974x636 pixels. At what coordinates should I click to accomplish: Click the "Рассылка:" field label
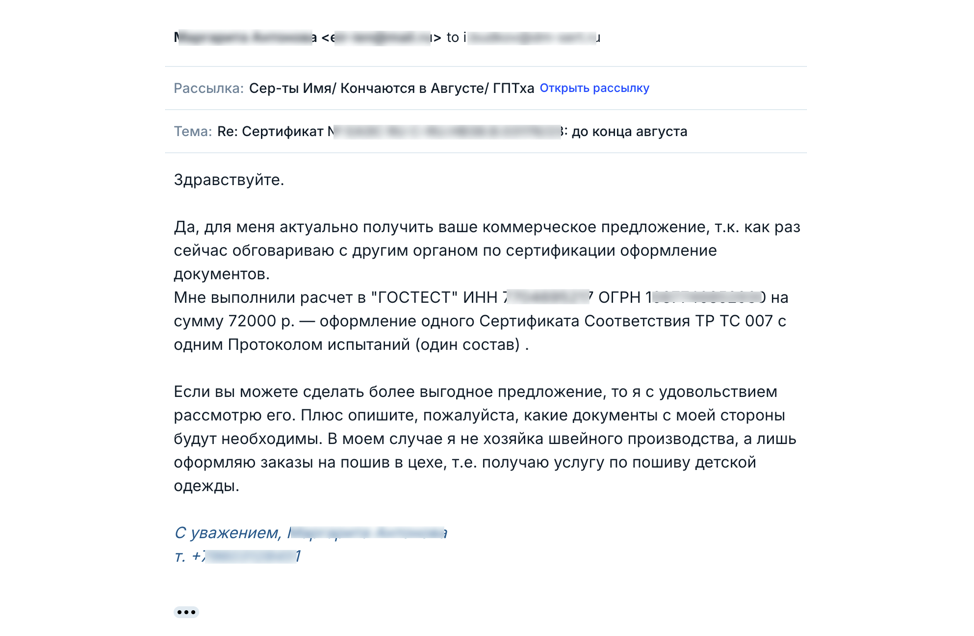pyautogui.click(x=209, y=88)
